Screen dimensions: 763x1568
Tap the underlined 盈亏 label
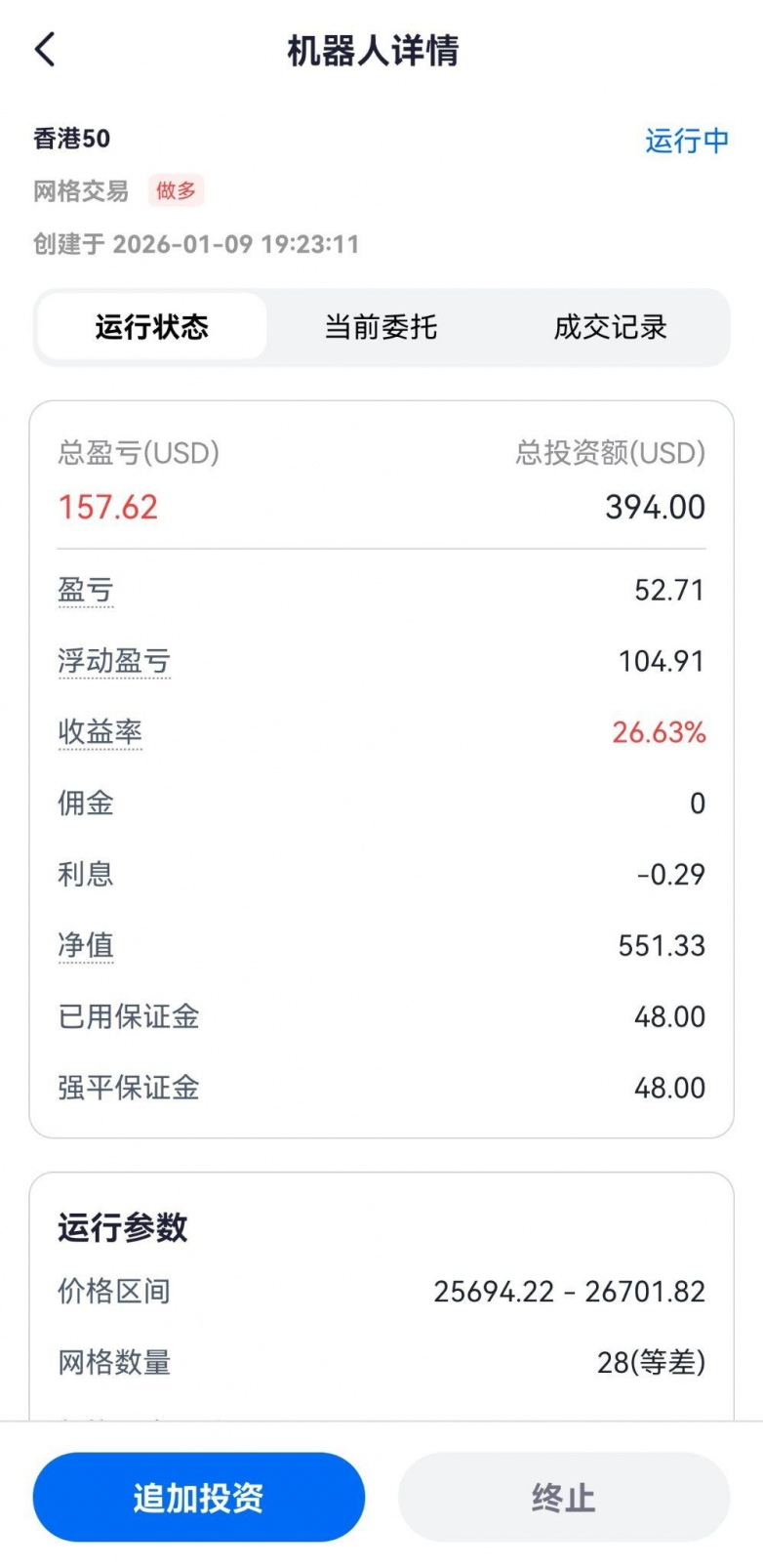click(86, 590)
